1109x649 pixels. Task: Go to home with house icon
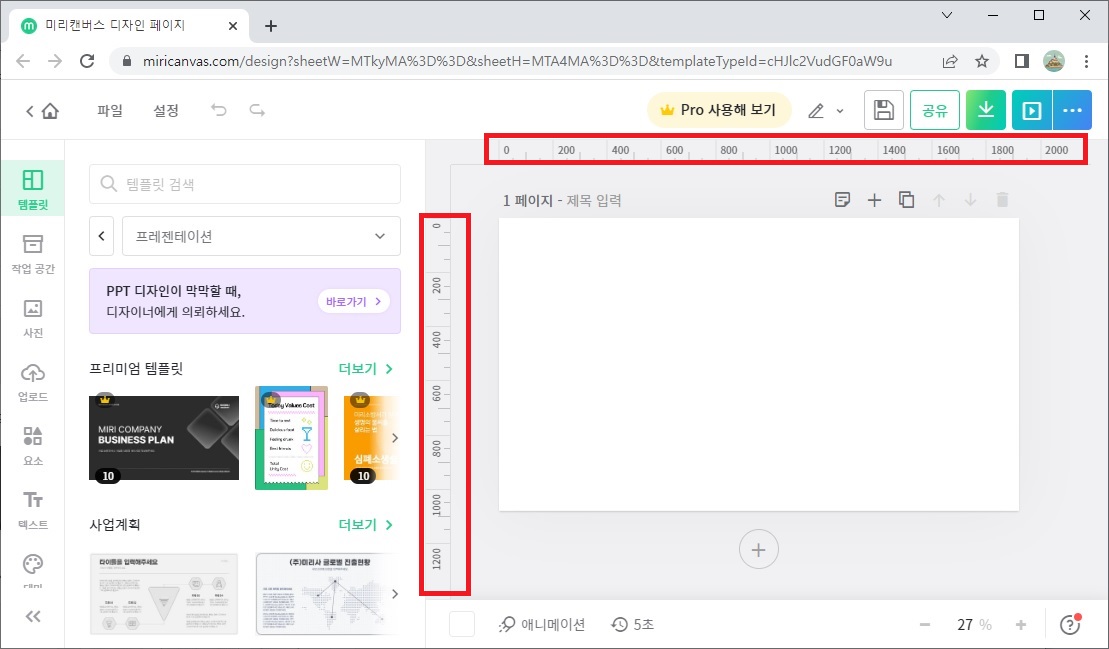coord(50,111)
